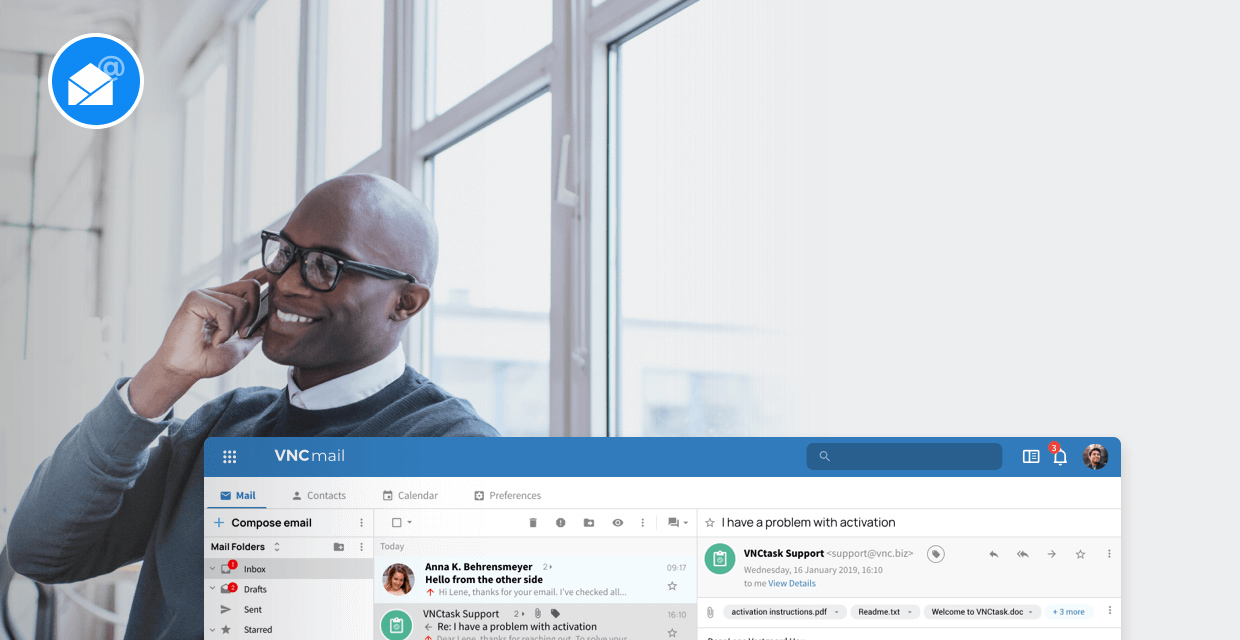Click the View Details link
The width and height of the screenshot is (1240, 640).
tap(792, 583)
